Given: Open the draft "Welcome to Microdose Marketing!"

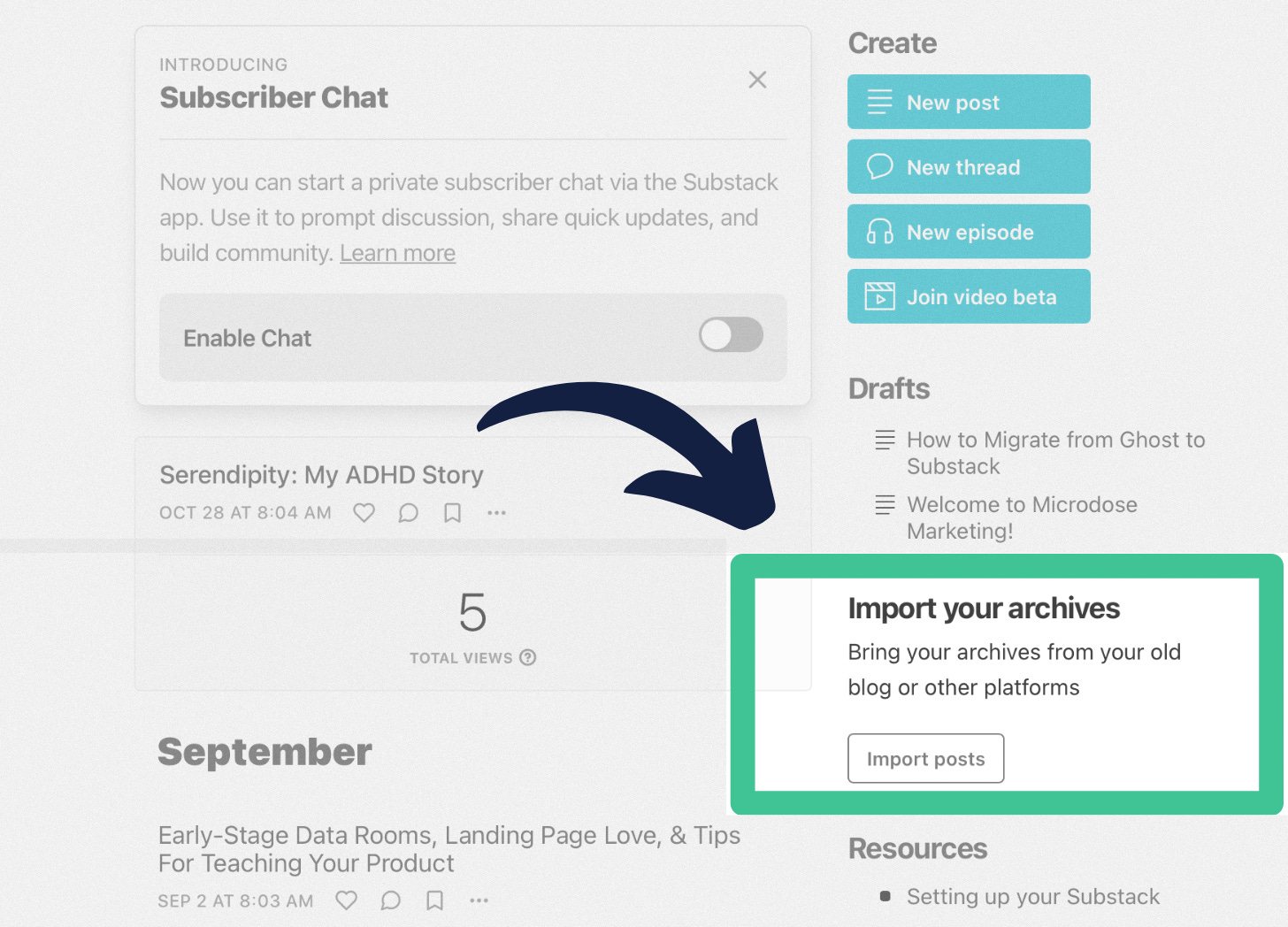Looking at the screenshot, I should click(1021, 517).
